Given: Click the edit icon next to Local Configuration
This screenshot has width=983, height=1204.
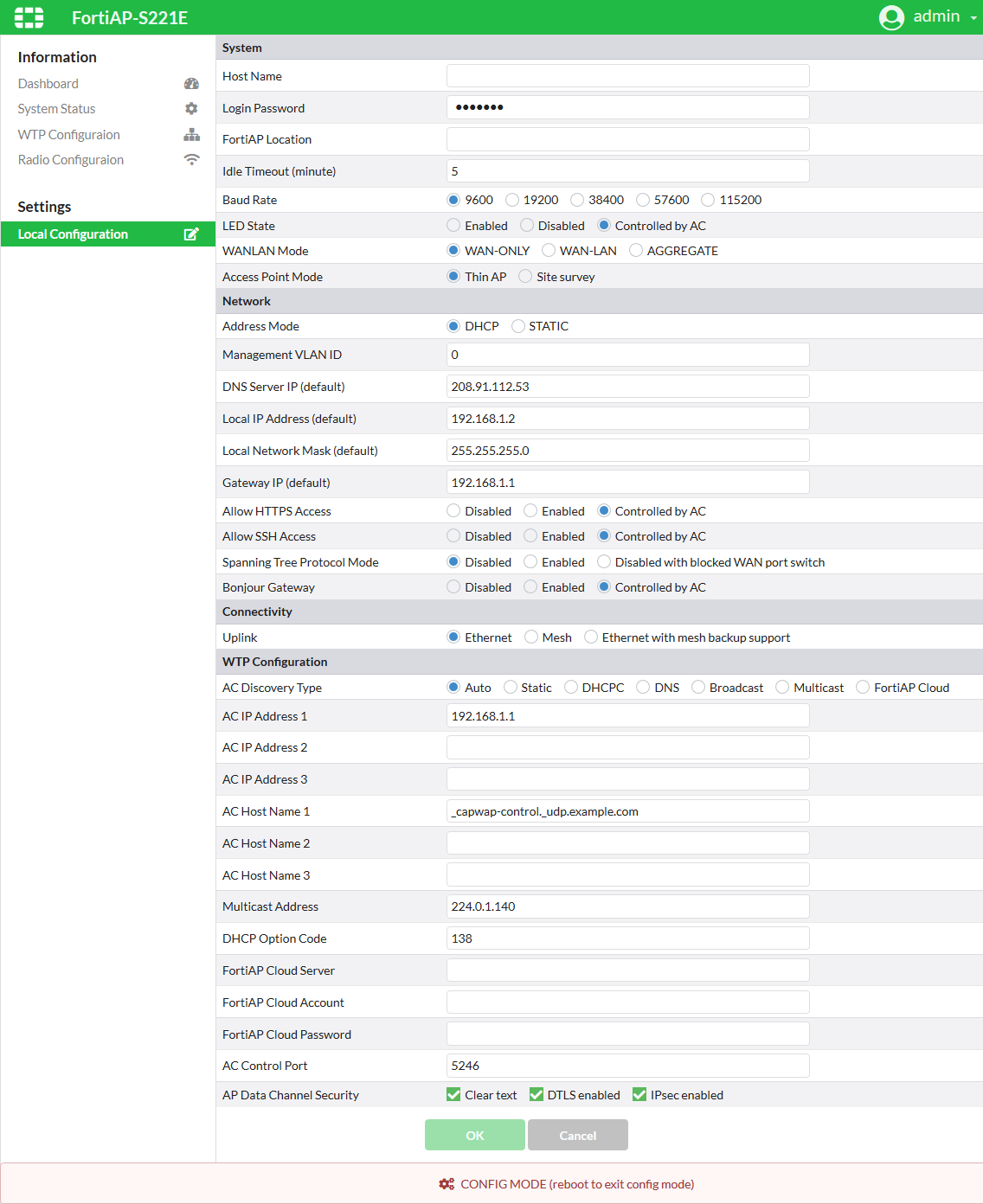Looking at the screenshot, I should tap(191, 234).
